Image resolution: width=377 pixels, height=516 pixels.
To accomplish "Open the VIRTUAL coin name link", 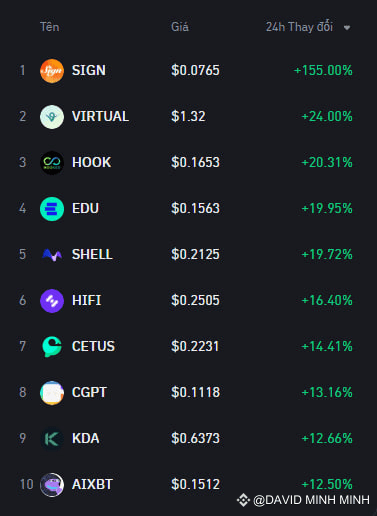I will 100,116.
